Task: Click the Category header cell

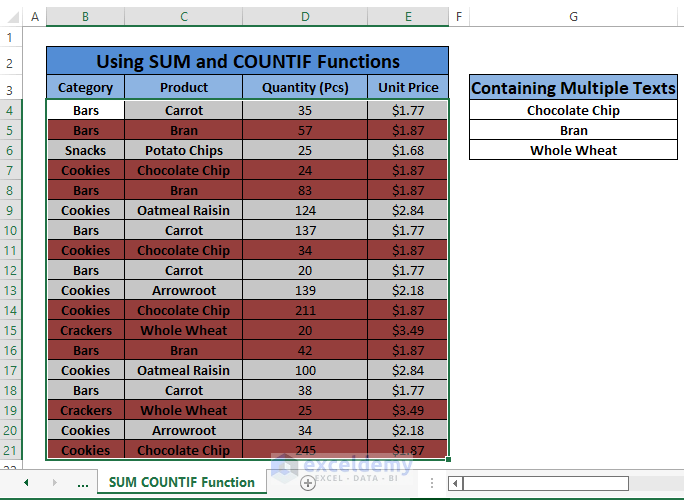Action: [86, 87]
